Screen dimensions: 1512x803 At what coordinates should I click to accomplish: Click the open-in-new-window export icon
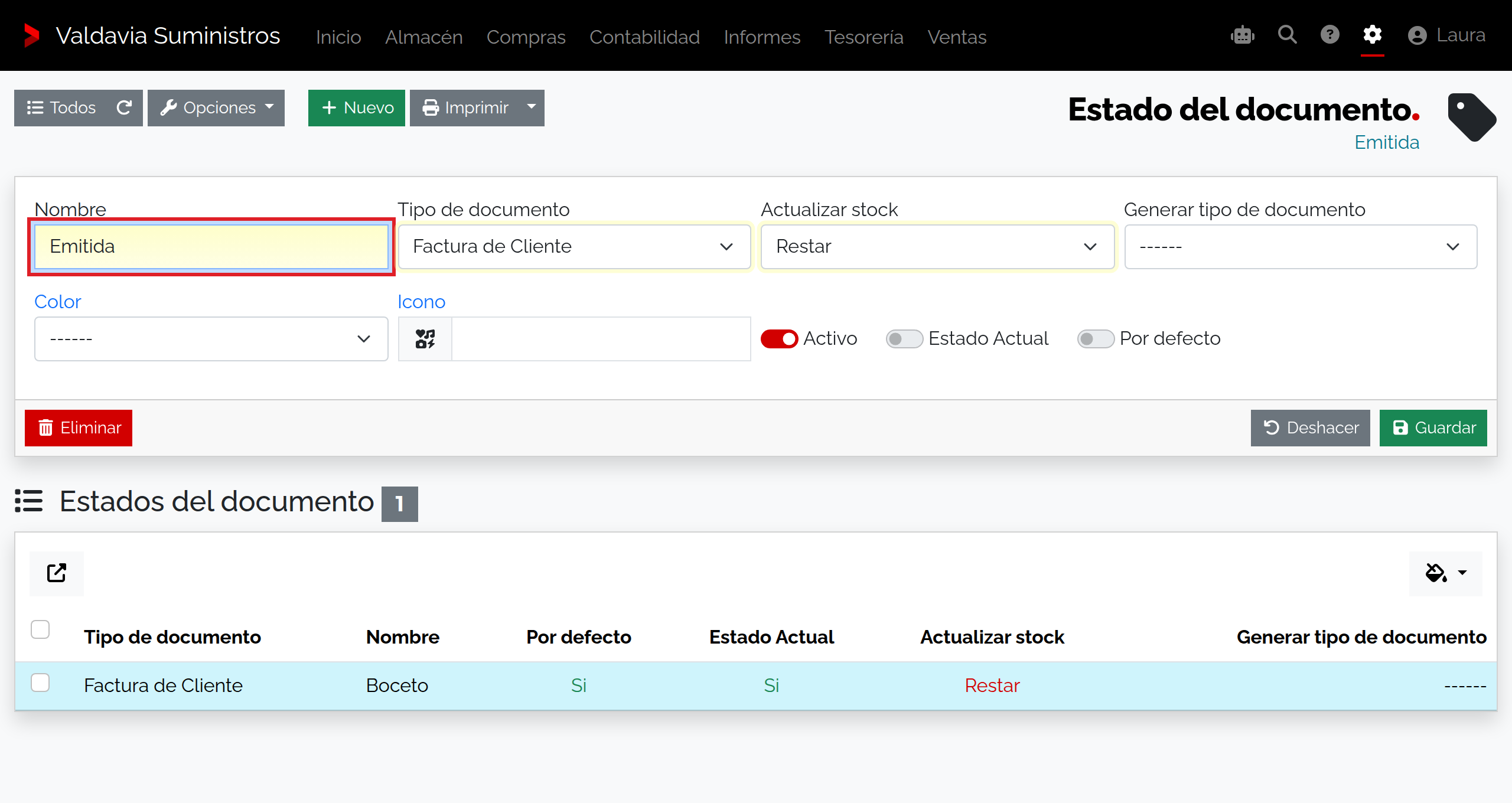tap(57, 573)
